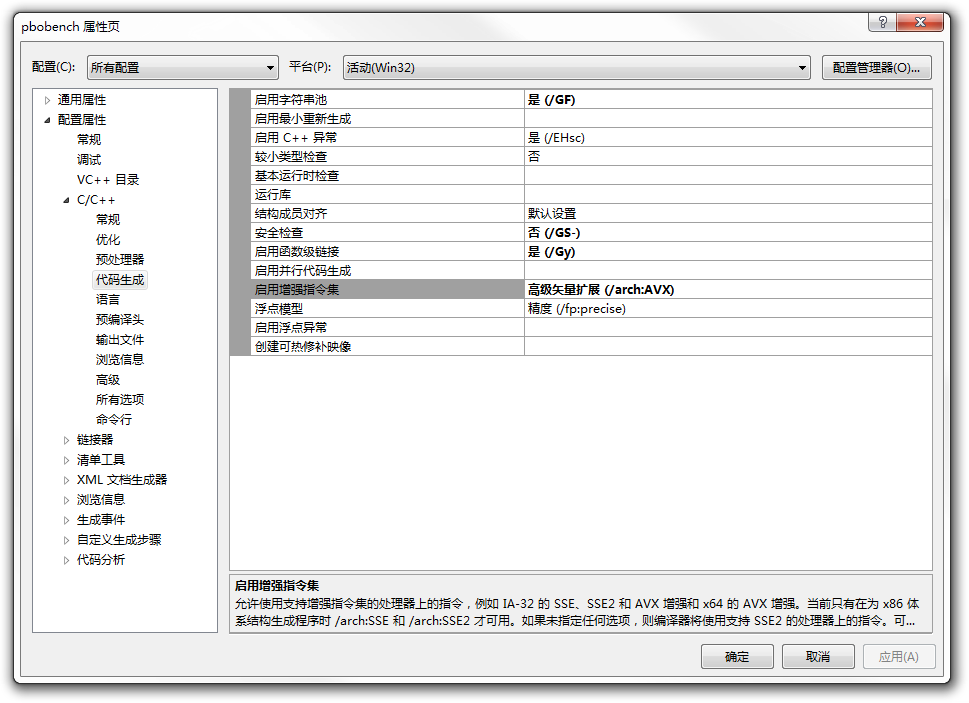The width and height of the screenshot is (969, 703).
Task: Open the 配置 (Configuration) dropdown
Action: [x=182, y=68]
